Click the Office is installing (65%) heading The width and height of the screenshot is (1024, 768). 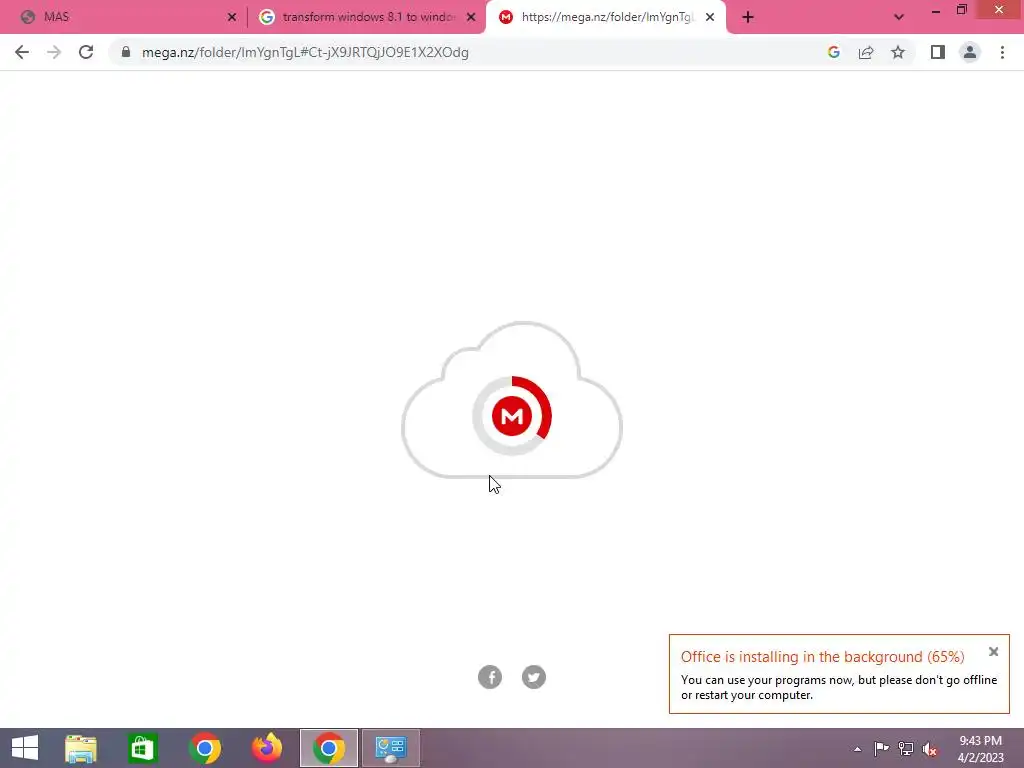pos(822,657)
